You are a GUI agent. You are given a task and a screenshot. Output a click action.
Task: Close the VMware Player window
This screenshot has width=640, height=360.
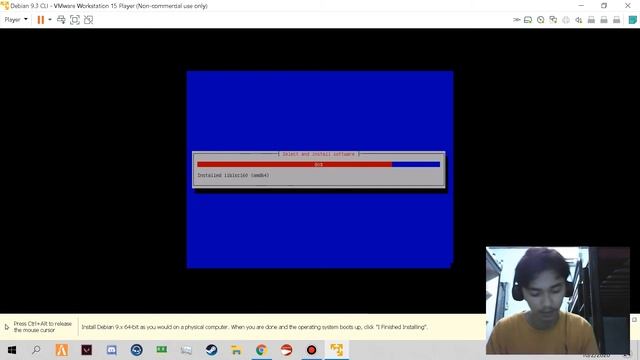coord(628,6)
